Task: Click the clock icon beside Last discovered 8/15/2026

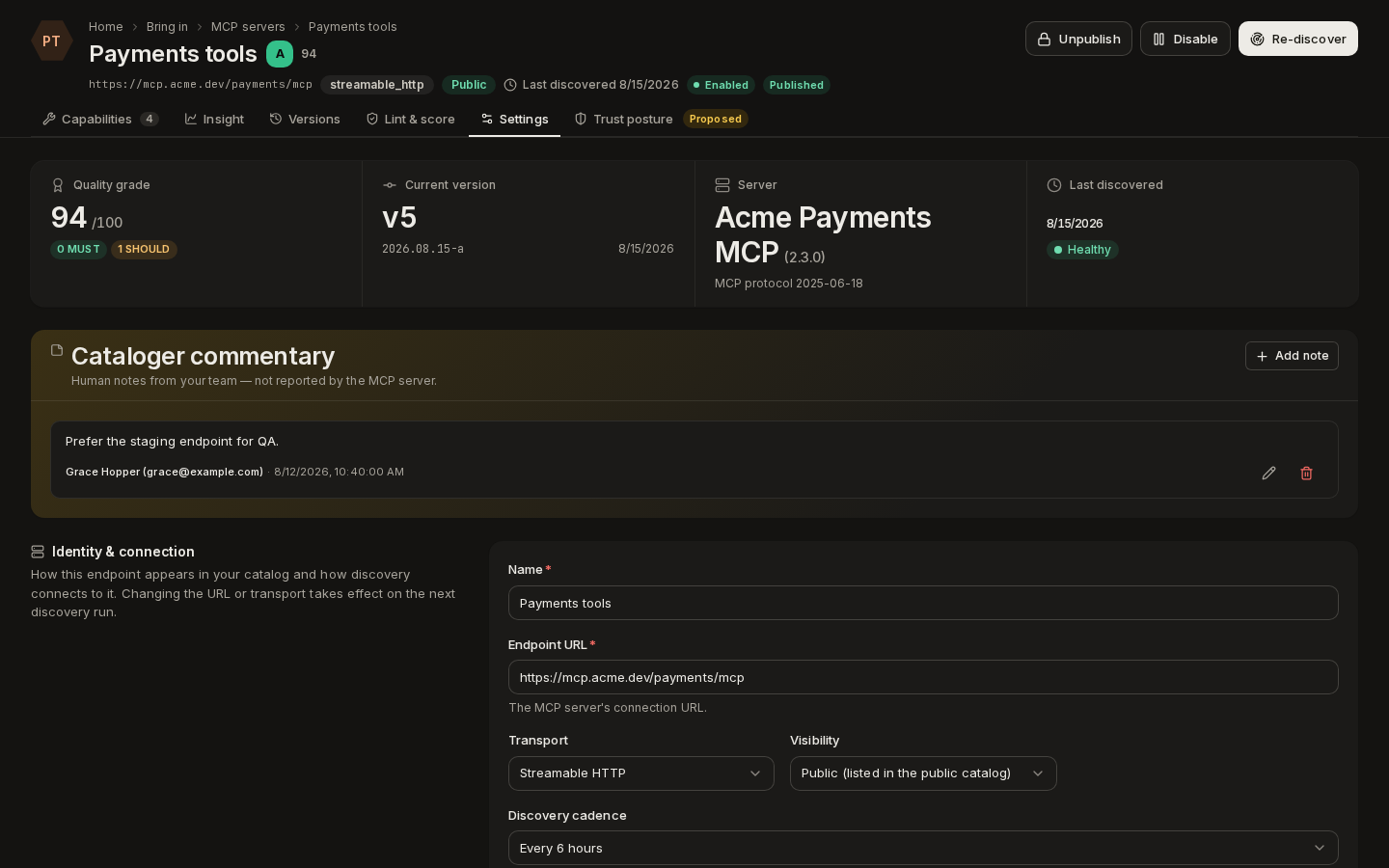Action: (510, 85)
